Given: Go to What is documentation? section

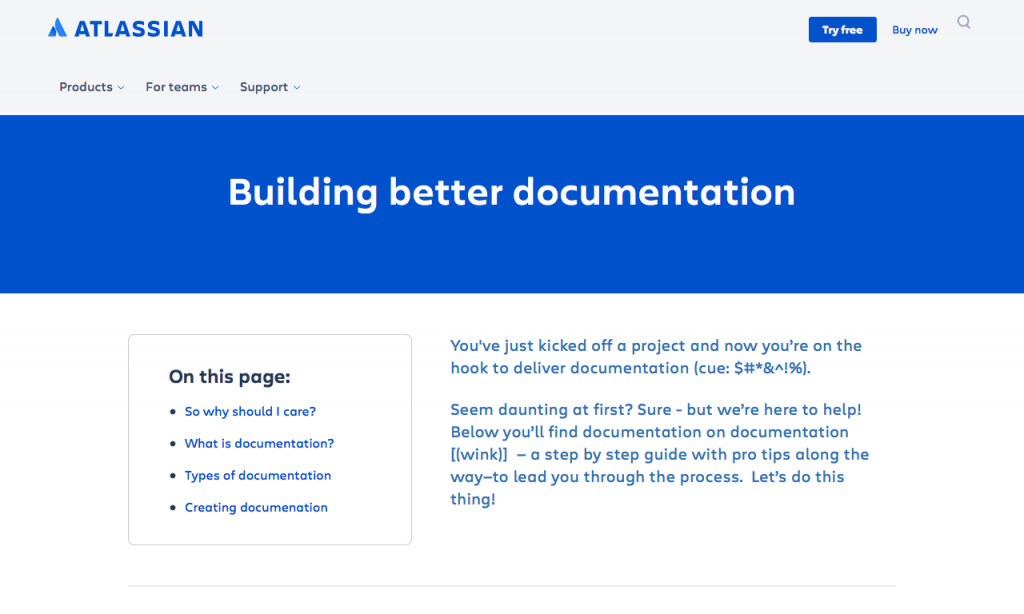Looking at the screenshot, I should (x=259, y=444).
